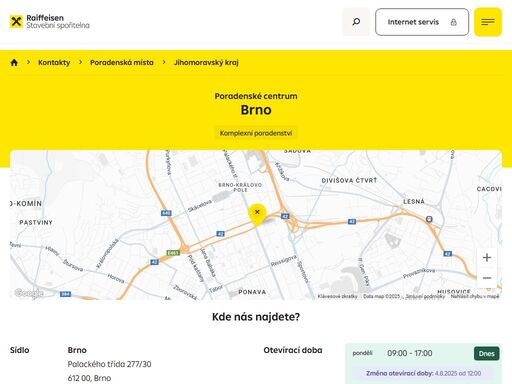Click the 'PONAVA' map label
This screenshot has height=384, width=512.
click(252, 292)
